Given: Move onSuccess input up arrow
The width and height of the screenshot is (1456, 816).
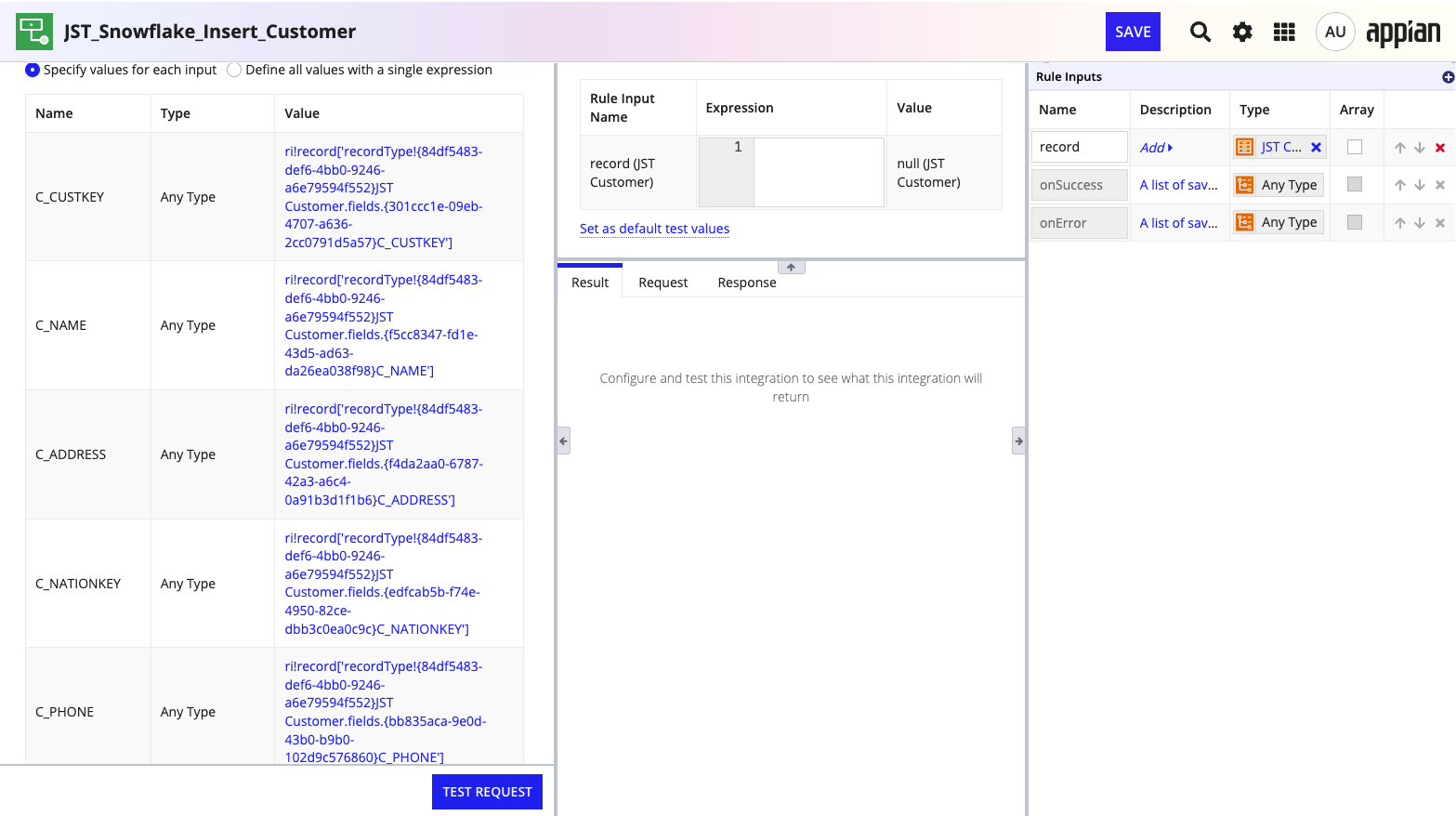Looking at the screenshot, I should point(1400,185).
